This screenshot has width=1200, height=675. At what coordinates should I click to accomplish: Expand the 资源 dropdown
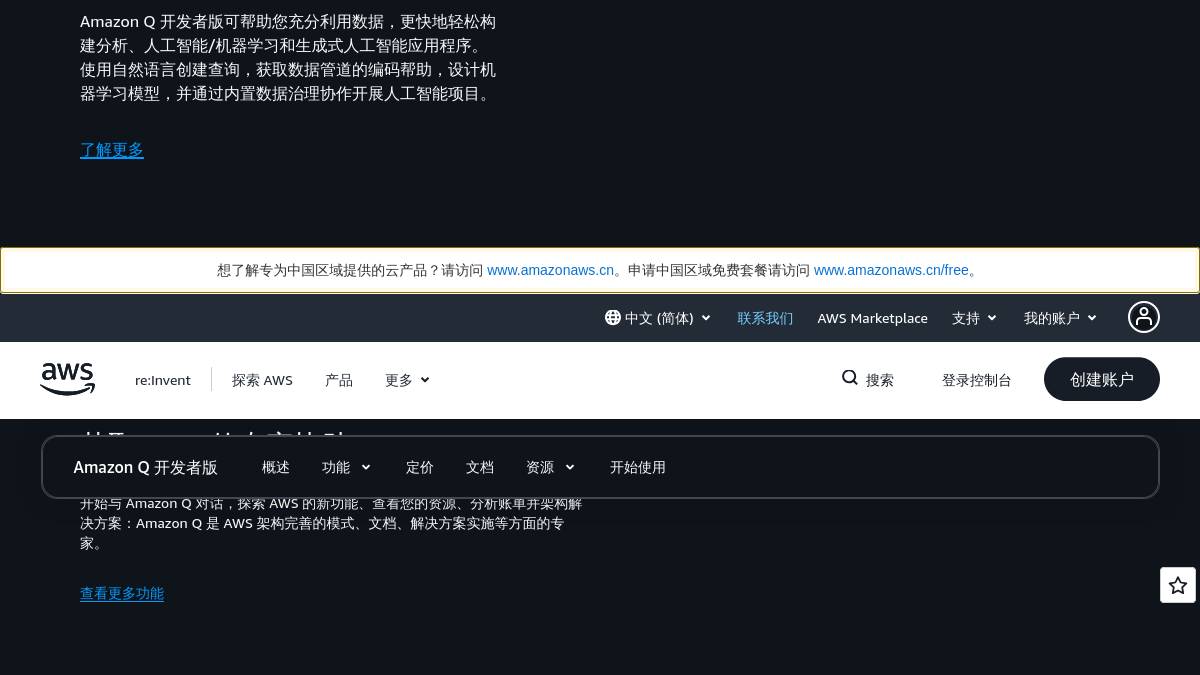pos(551,467)
